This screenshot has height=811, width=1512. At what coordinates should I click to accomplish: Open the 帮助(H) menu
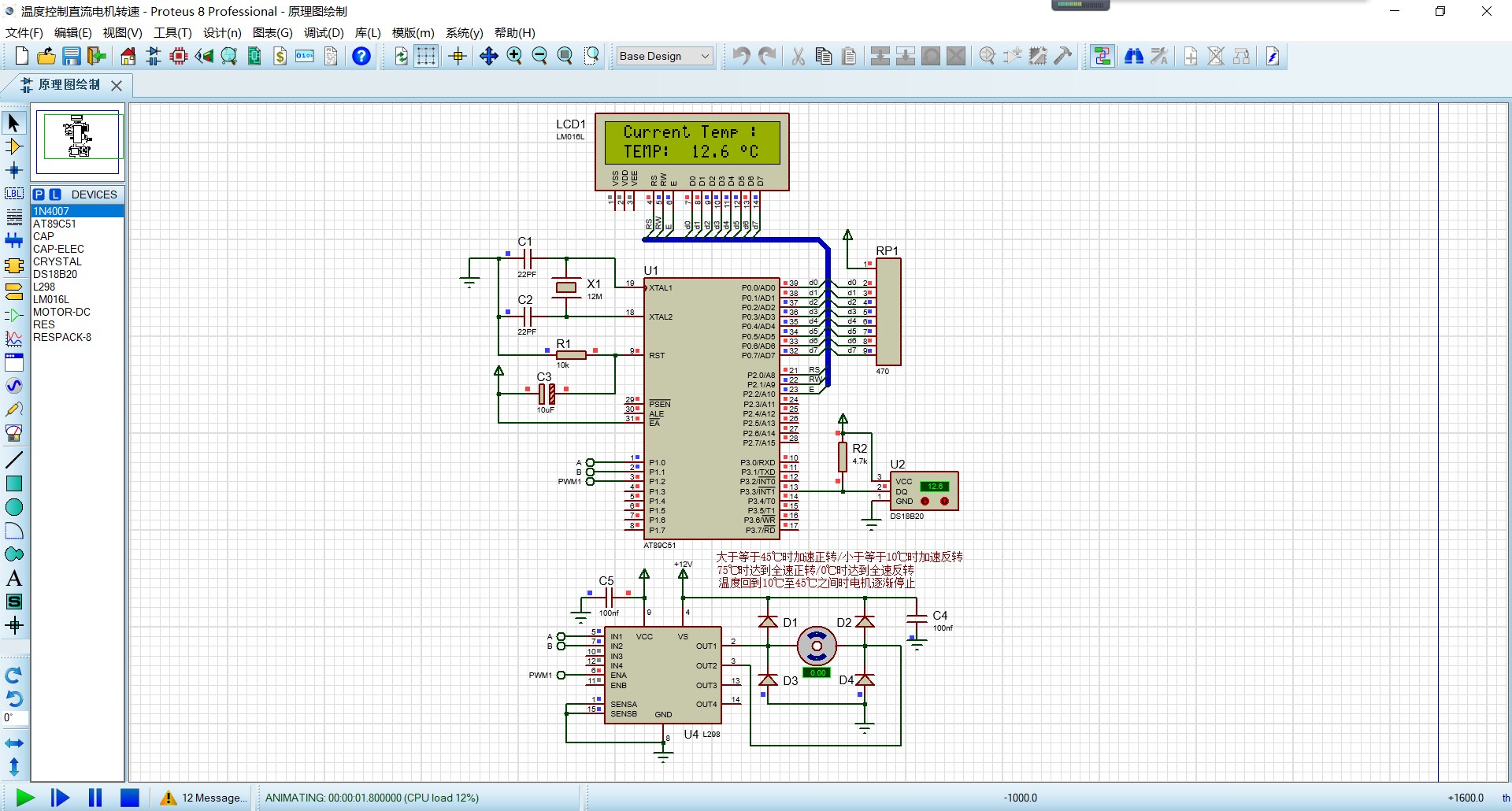pos(515,32)
